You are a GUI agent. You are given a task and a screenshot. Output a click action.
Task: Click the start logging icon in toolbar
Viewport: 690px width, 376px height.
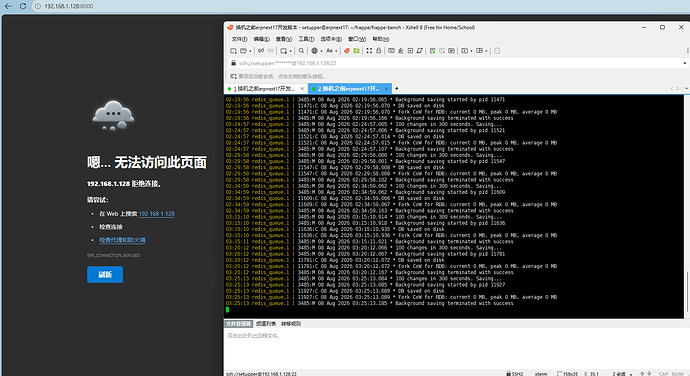[410, 51]
